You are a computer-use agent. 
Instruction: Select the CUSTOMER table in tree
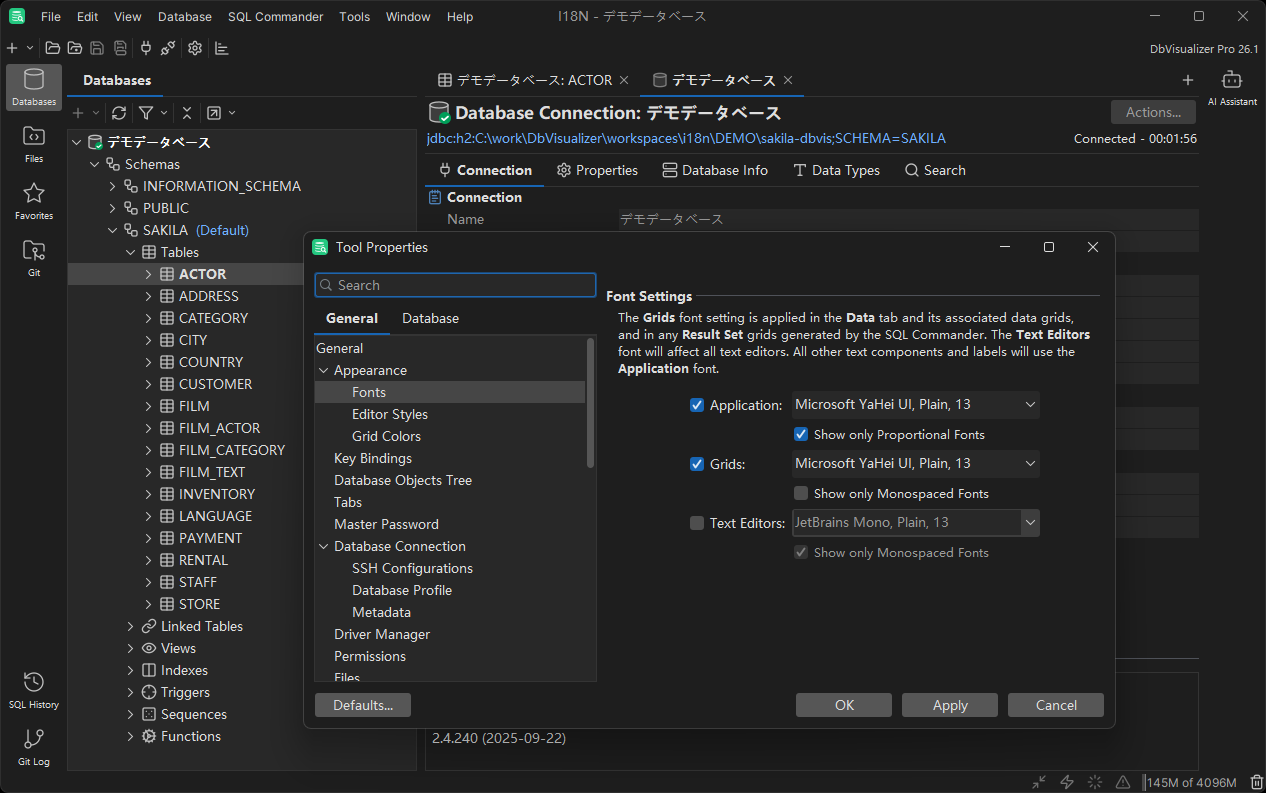click(215, 384)
